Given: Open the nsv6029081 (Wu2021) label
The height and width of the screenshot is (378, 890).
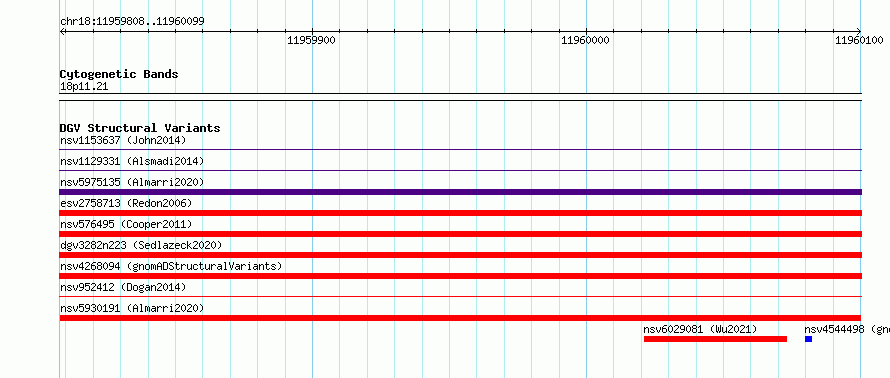Looking at the screenshot, I should pos(700,329).
